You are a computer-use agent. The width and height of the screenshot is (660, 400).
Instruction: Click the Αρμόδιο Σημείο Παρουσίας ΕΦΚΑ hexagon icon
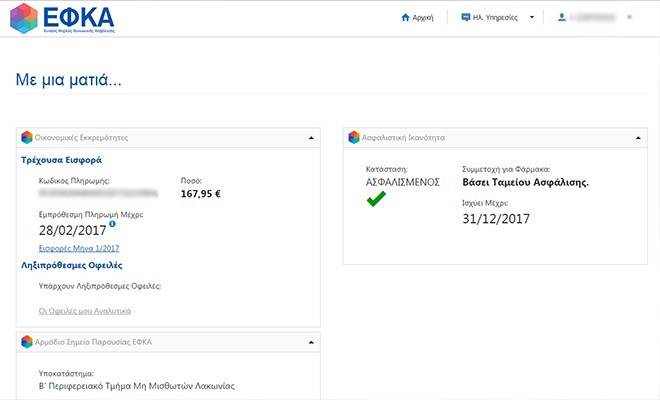(x=27, y=342)
